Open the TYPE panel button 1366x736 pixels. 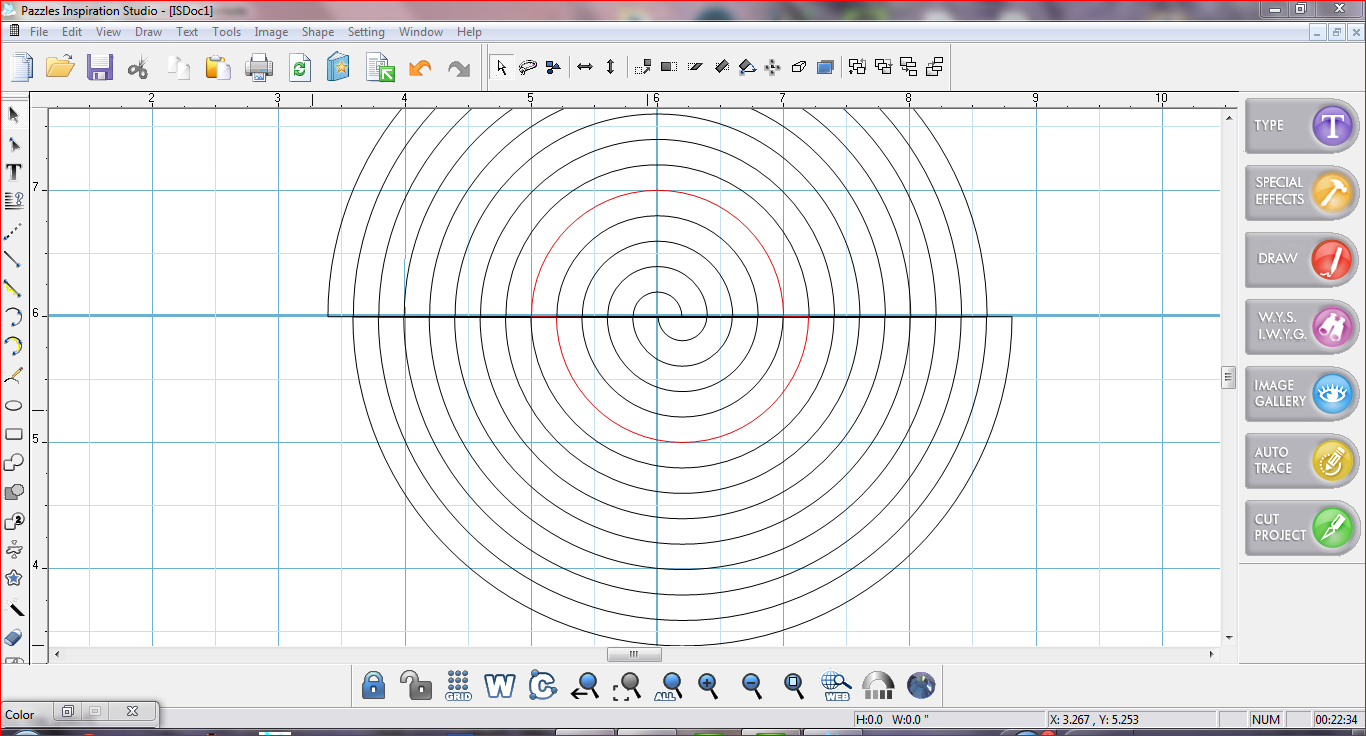pos(1302,125)
